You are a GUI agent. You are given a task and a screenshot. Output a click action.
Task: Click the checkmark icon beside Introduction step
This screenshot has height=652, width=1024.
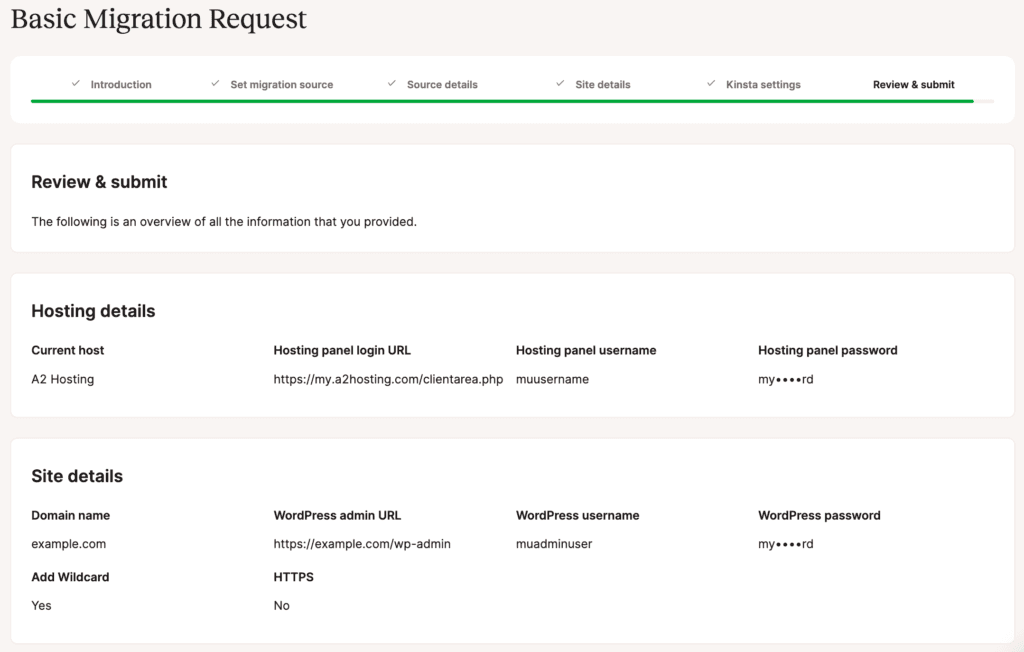pos(76,84)
